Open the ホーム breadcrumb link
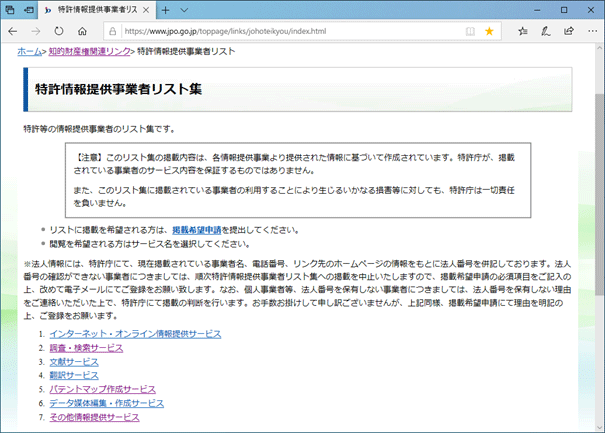The image size is (605, 433). (29, 50)
